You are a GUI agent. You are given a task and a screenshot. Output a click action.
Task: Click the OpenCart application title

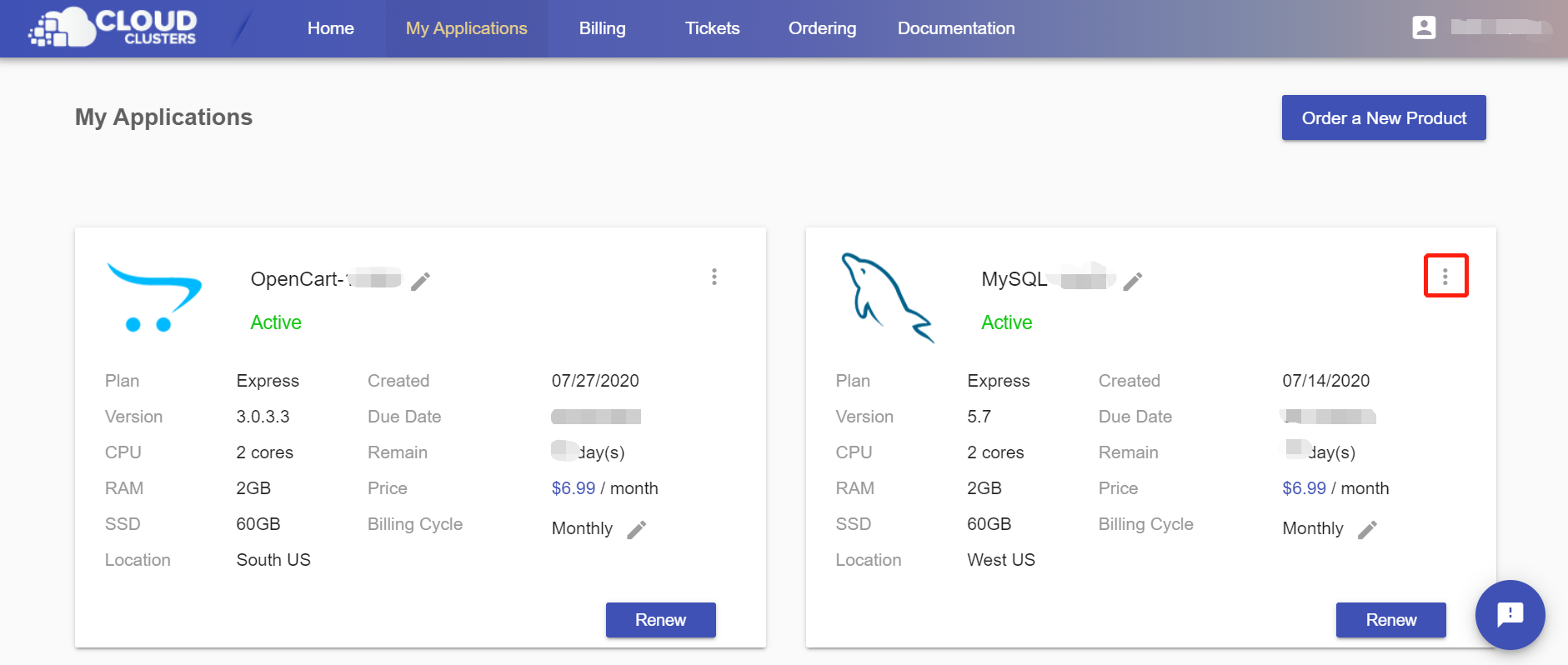tap(326, 279)
